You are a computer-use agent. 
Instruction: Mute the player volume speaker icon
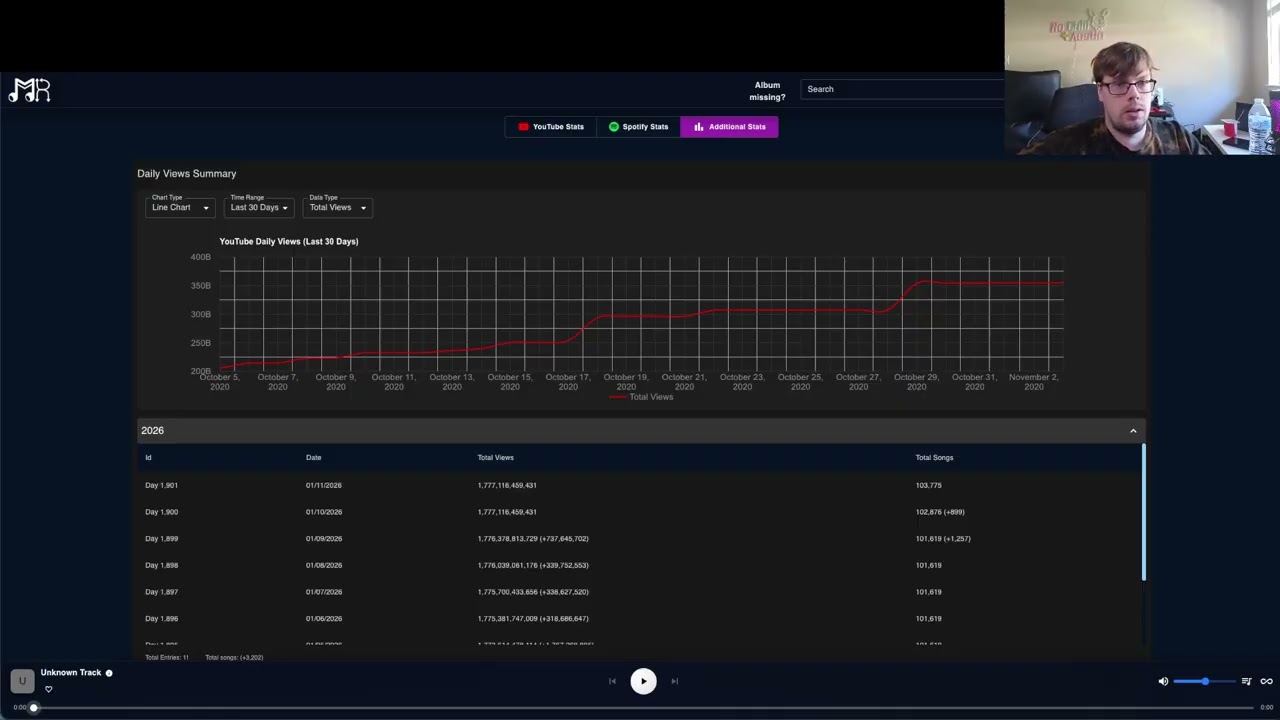pos(1163,681)
